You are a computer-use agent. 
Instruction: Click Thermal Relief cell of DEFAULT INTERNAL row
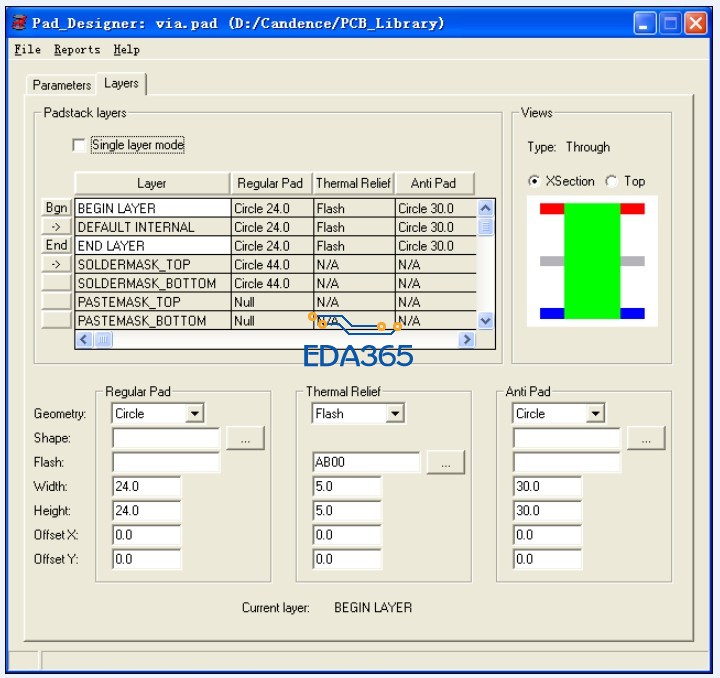(x=354, y=227)
